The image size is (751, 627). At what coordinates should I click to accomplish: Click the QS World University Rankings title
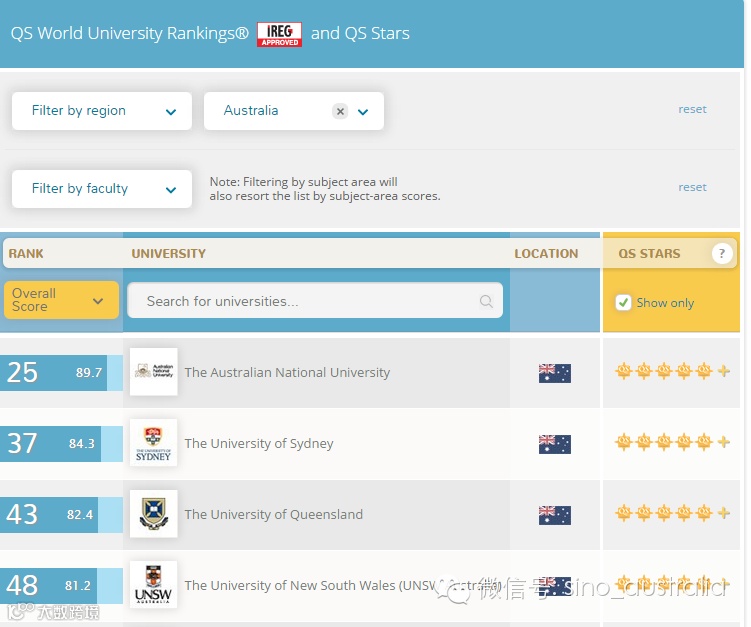click(130, 33)
